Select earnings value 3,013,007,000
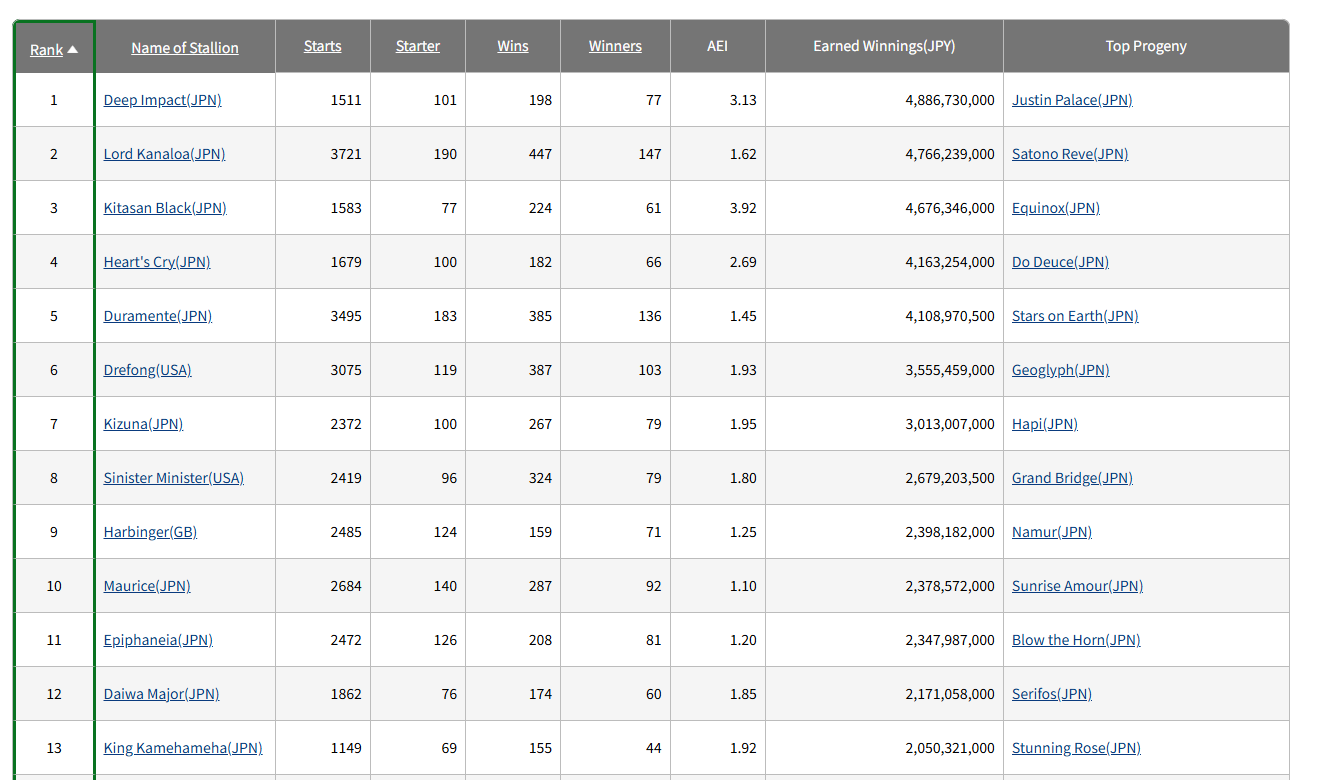This screenshot has width=1322, height=780. 950,424
